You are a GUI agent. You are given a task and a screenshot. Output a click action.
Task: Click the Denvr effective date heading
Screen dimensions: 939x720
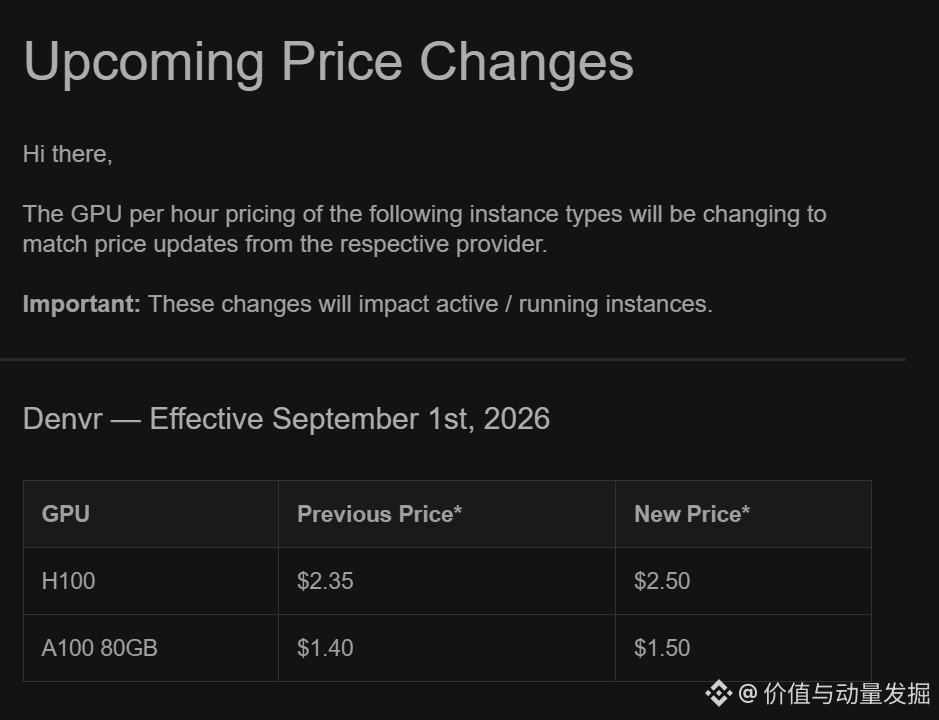tap(286, 419)
